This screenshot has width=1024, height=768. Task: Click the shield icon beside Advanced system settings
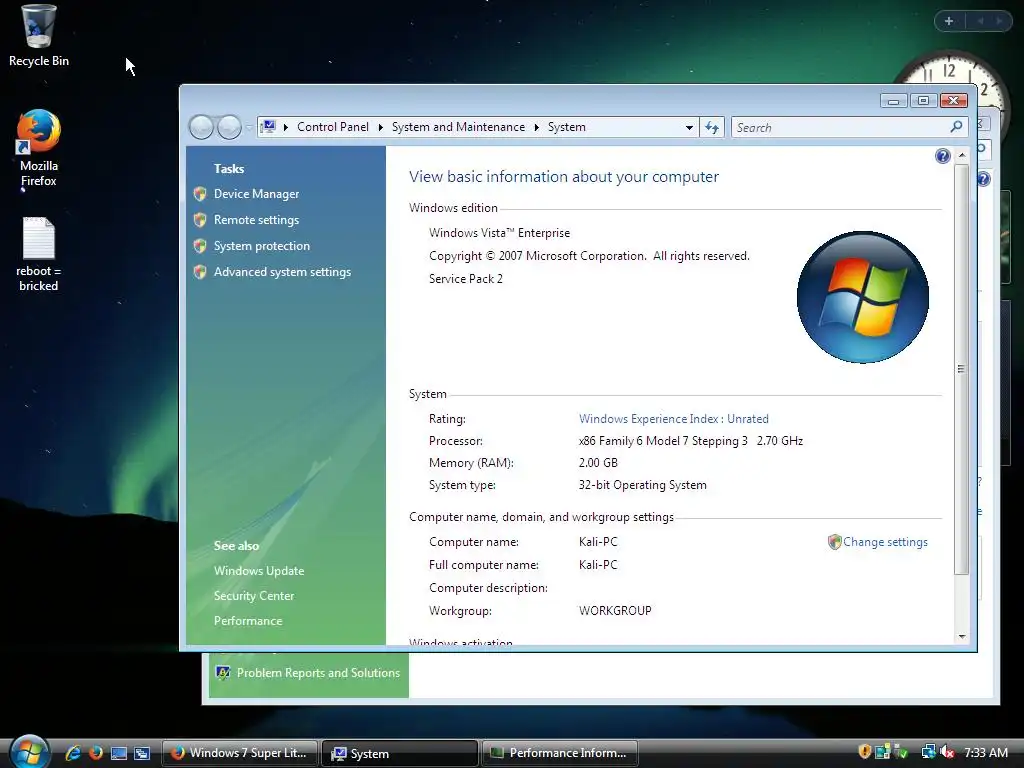click(200, 272)
